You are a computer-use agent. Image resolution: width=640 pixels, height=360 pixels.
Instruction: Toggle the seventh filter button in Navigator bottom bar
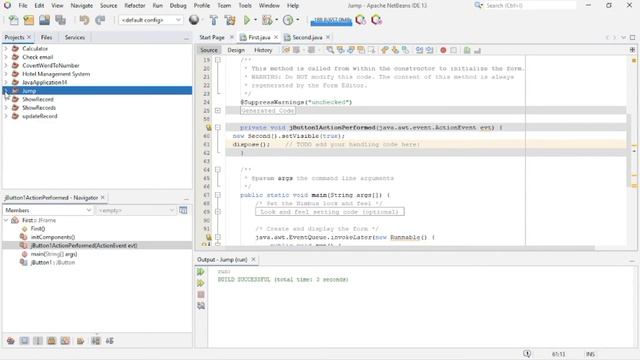96,341
